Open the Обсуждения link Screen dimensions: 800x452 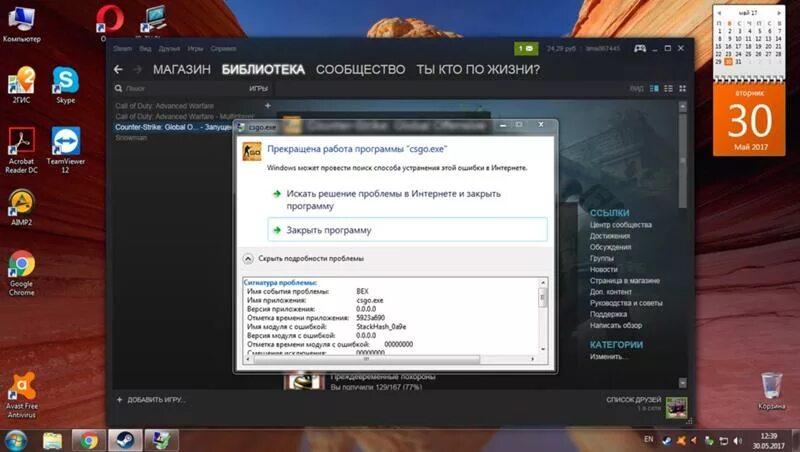(610, 247)
